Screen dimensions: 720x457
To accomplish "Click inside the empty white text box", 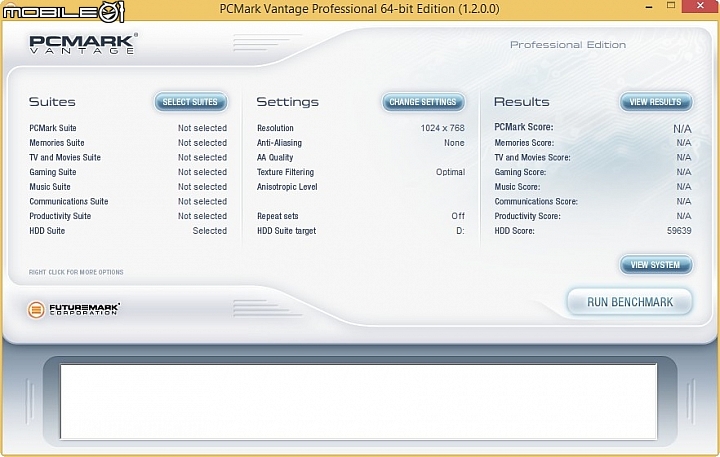I will click(x=358, y=402).
